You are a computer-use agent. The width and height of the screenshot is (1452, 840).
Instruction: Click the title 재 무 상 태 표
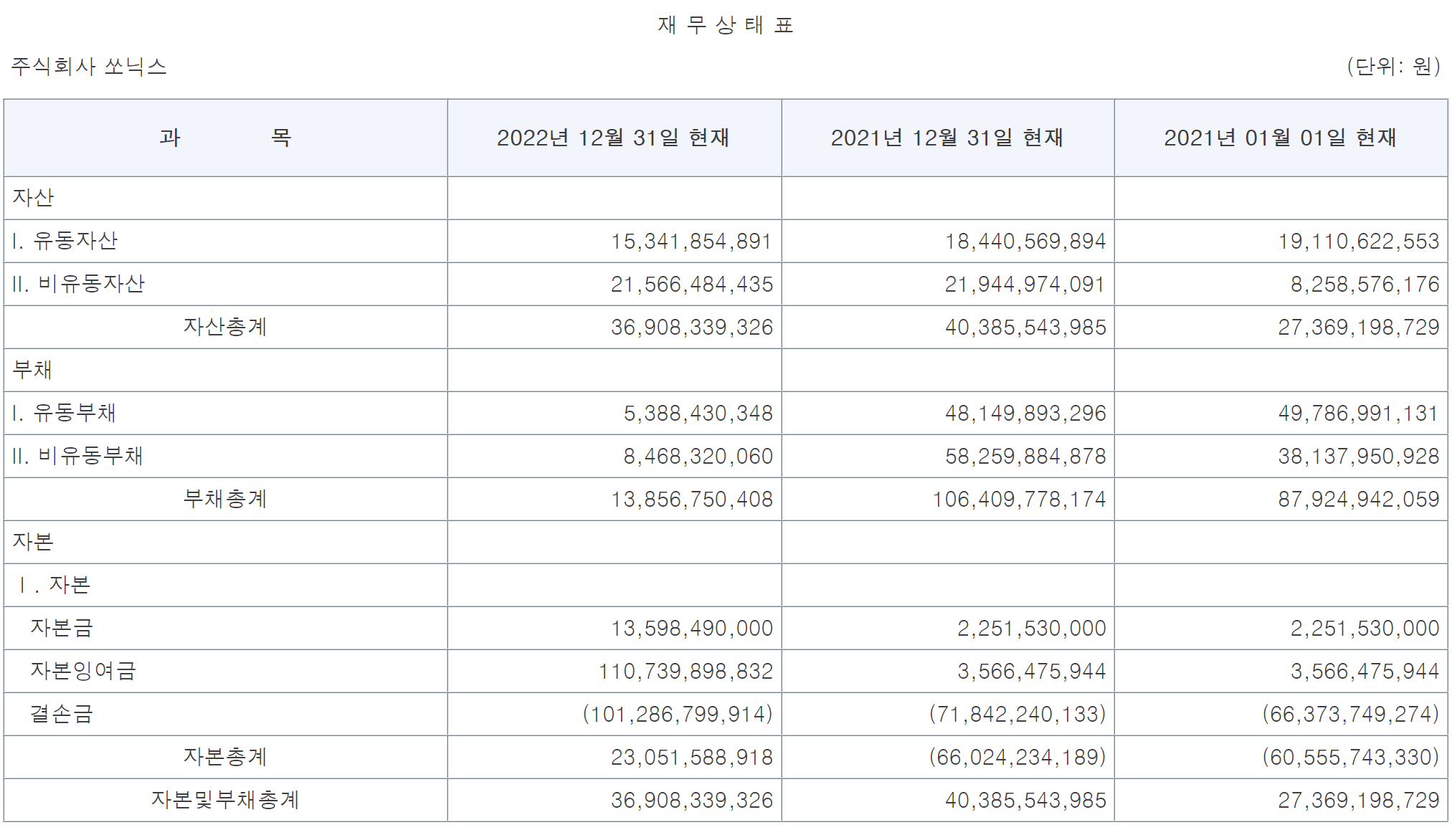pyautogui.click(x=726, y=25)
